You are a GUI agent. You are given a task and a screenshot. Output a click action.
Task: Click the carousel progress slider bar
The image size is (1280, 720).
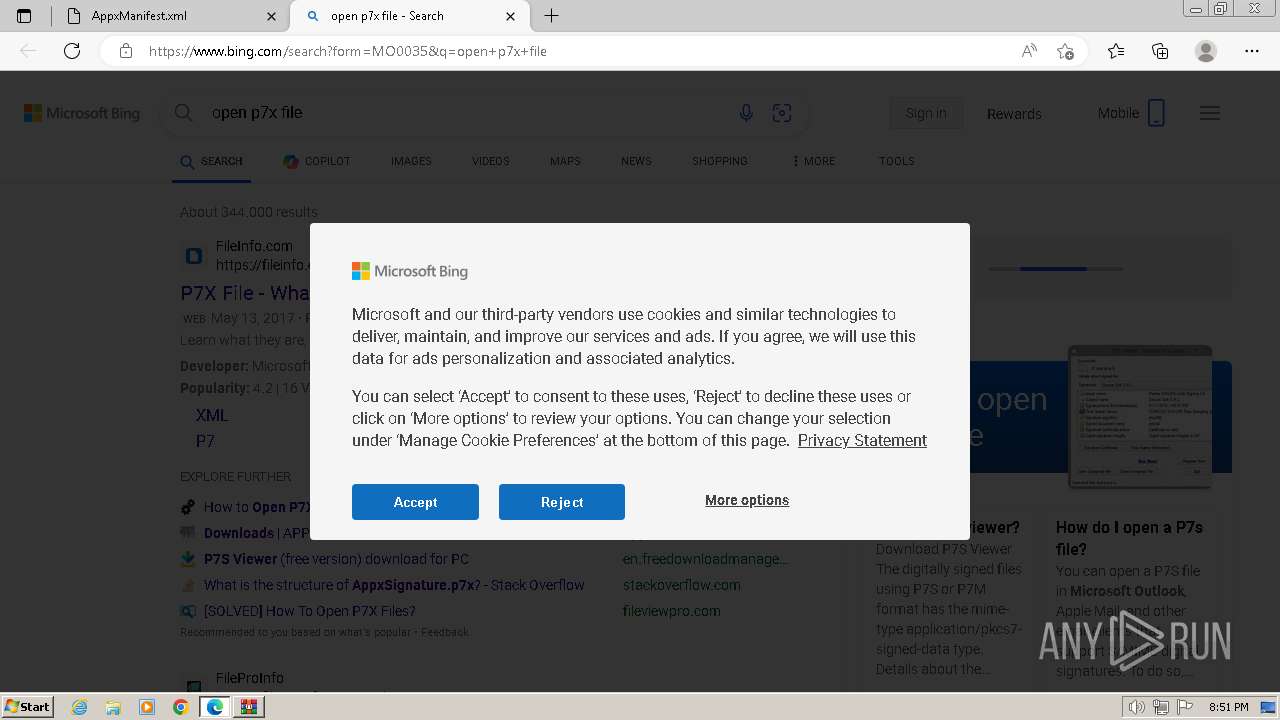(1055, 268)
